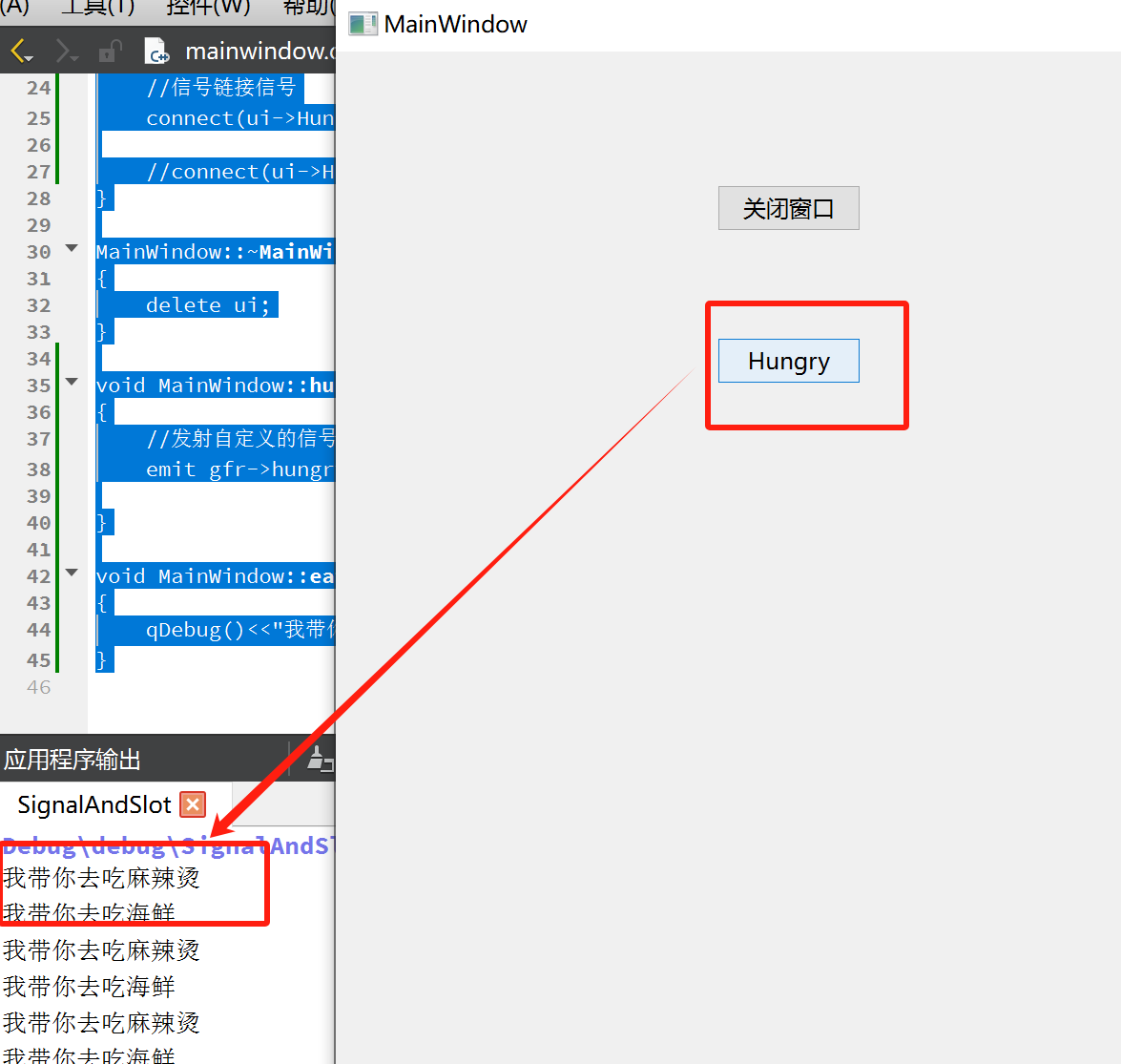Viewport: 1121px width, 1064px height.
Task: Click the second '我带你去吃海鲜' output line
Action: point(90,987)
